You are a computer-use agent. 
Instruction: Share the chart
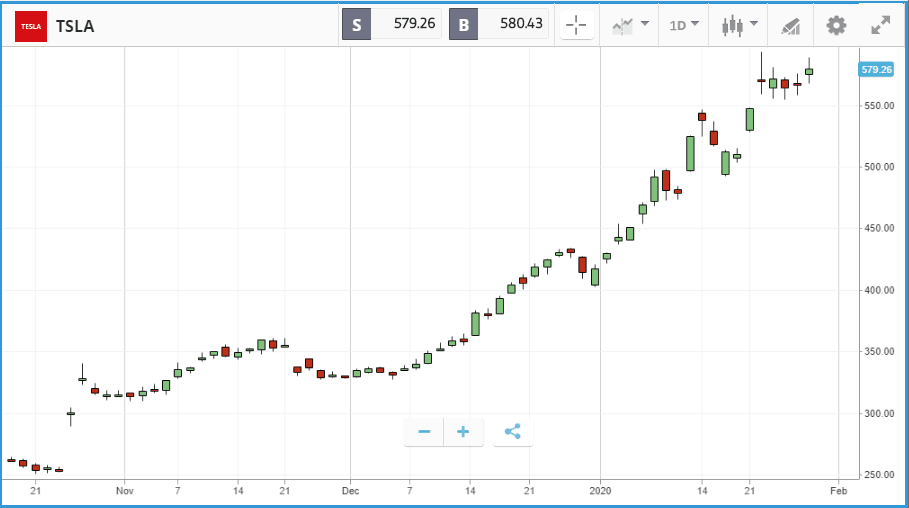click(512, 431)
